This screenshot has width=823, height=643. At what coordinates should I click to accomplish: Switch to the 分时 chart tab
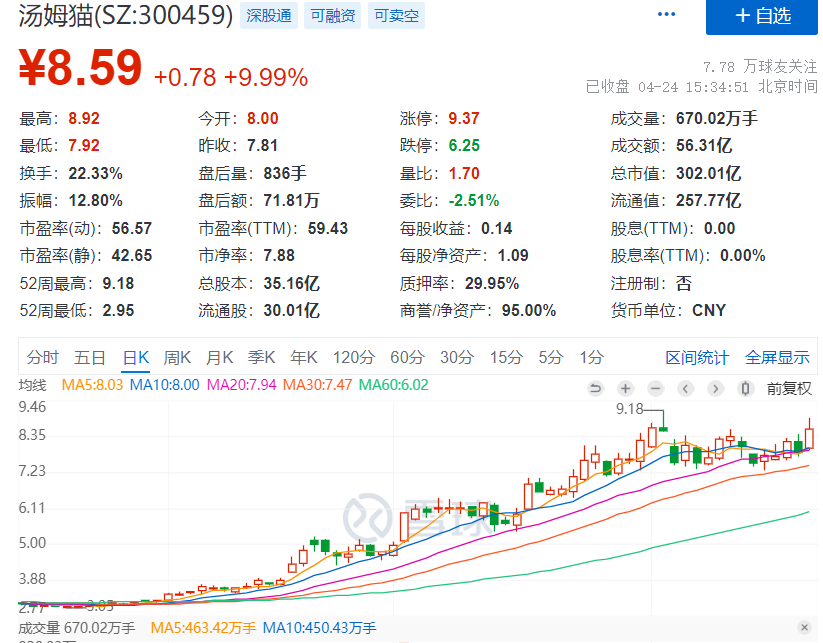pos(43,357)
